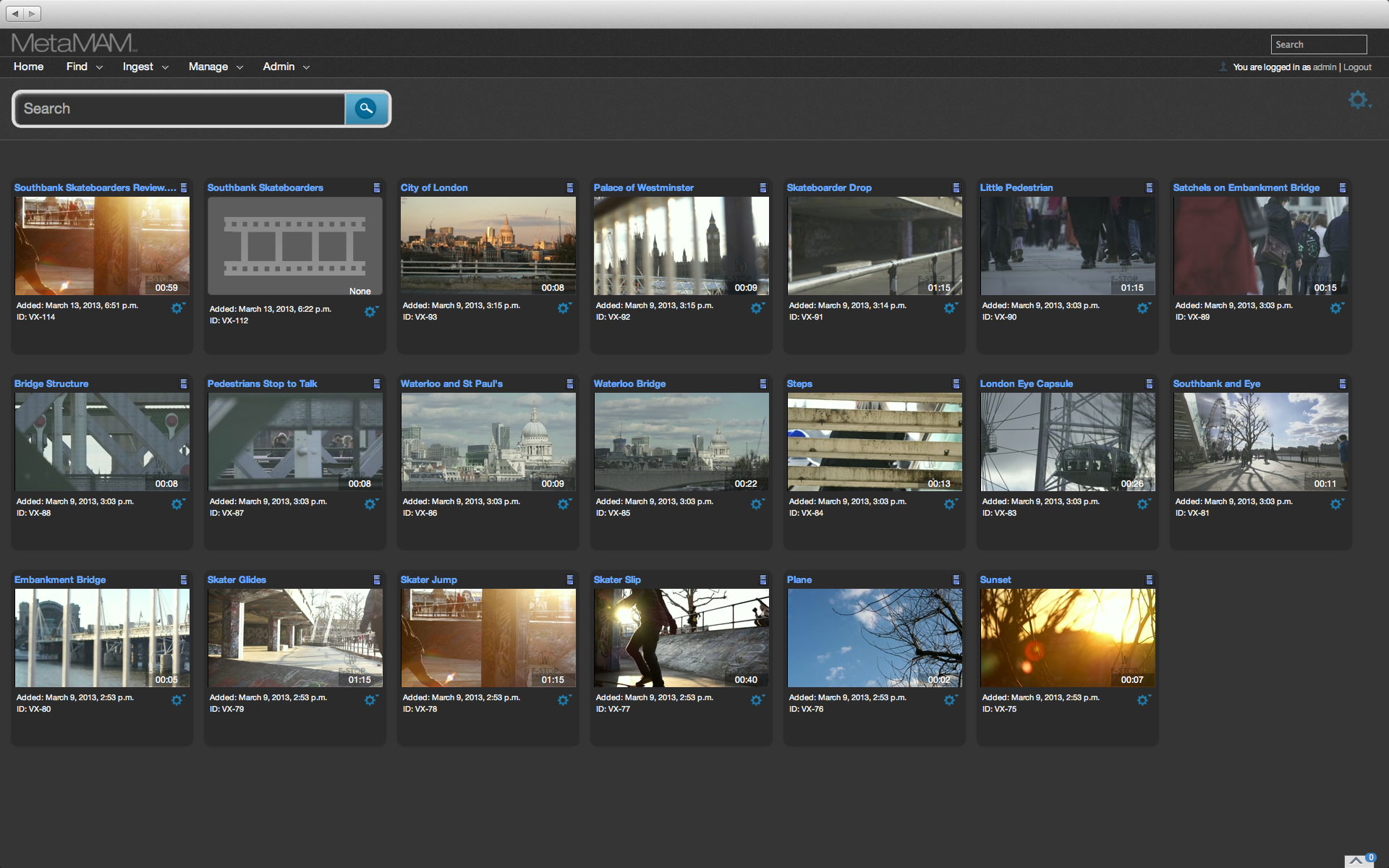The width and height of the screenshot is (1389, 868).
Task: Go to the Home menu item
Action: click(x=28, y=67)
